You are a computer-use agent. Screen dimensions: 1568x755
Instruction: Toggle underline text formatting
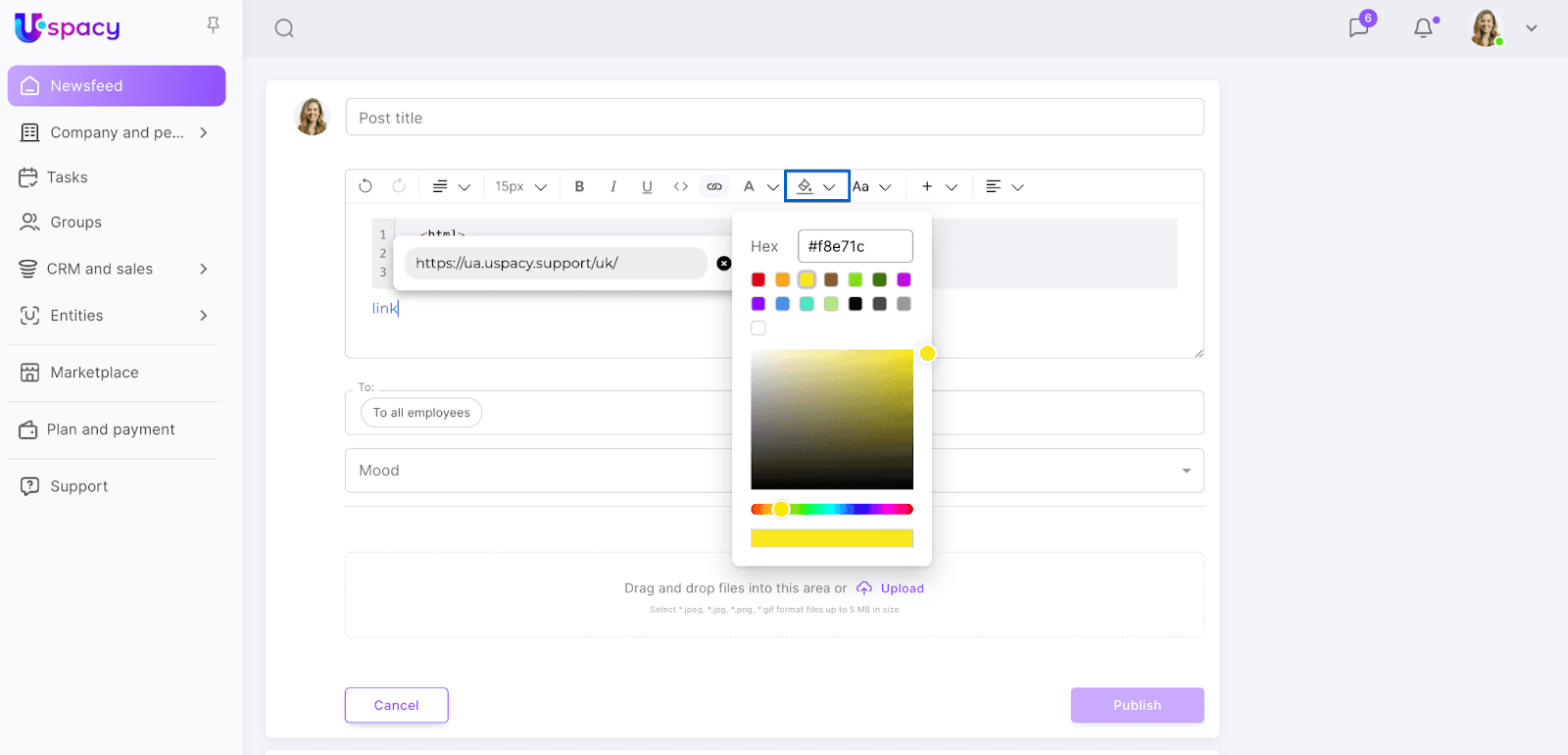point(647,186)
